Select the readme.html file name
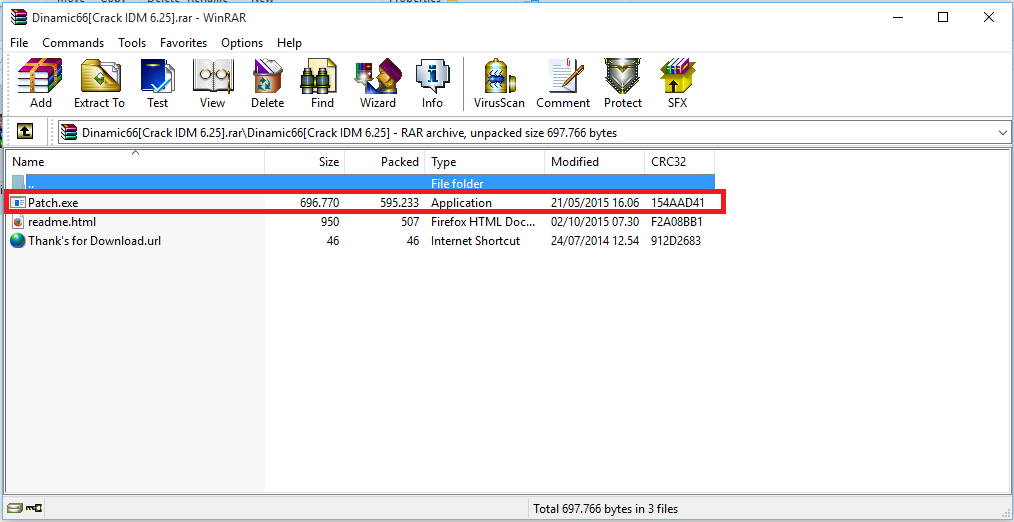This screenshot has height=522, width=1014. coord(62,222)
